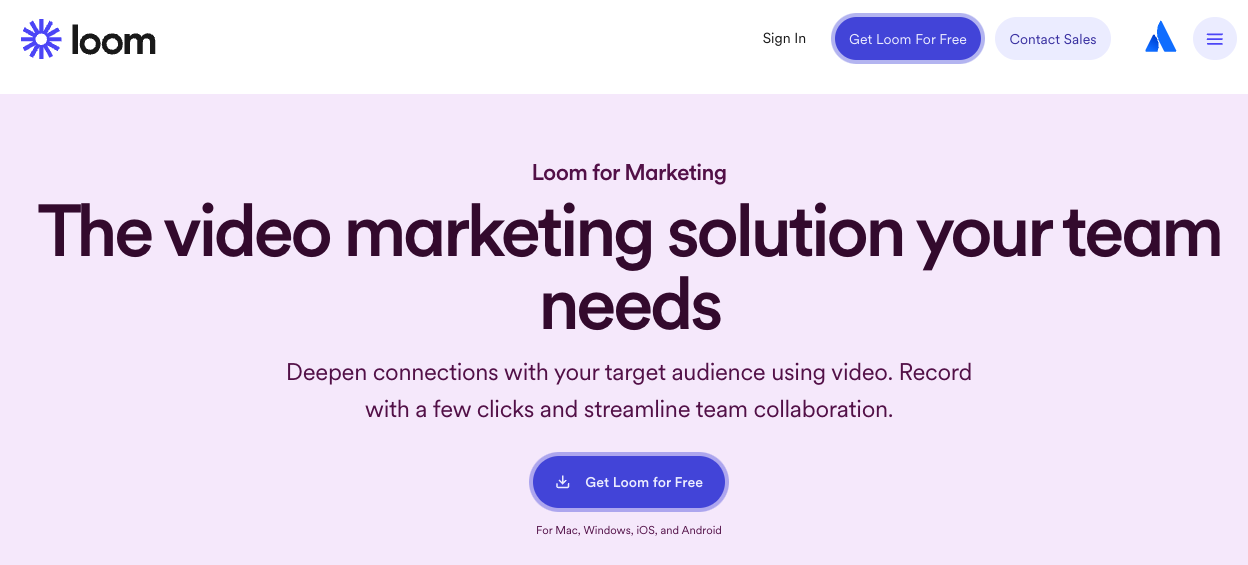The image size is (1248, 565).
Task: Select the Contact Sales button
Action: (x=1052, y=39)
